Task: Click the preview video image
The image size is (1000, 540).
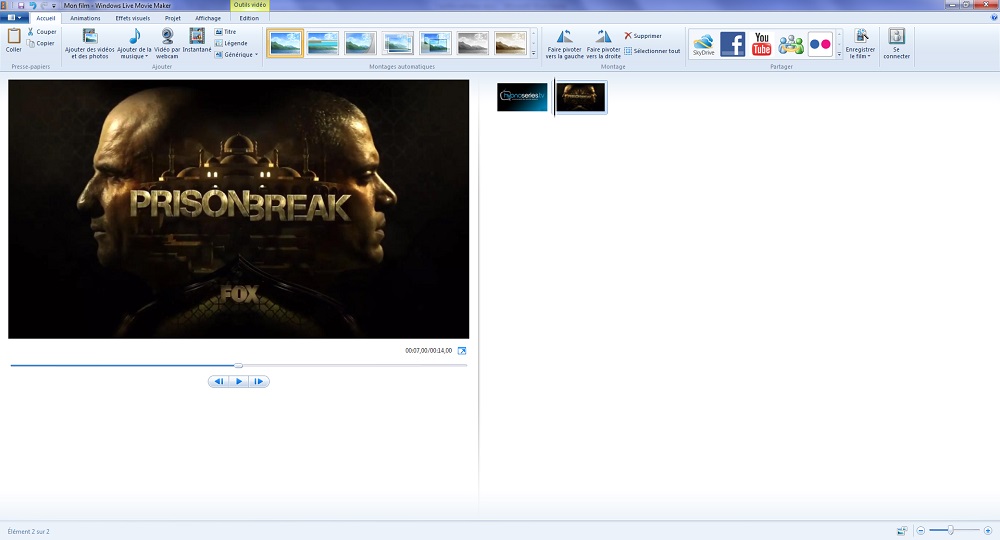Action: [x=239, y=209]
